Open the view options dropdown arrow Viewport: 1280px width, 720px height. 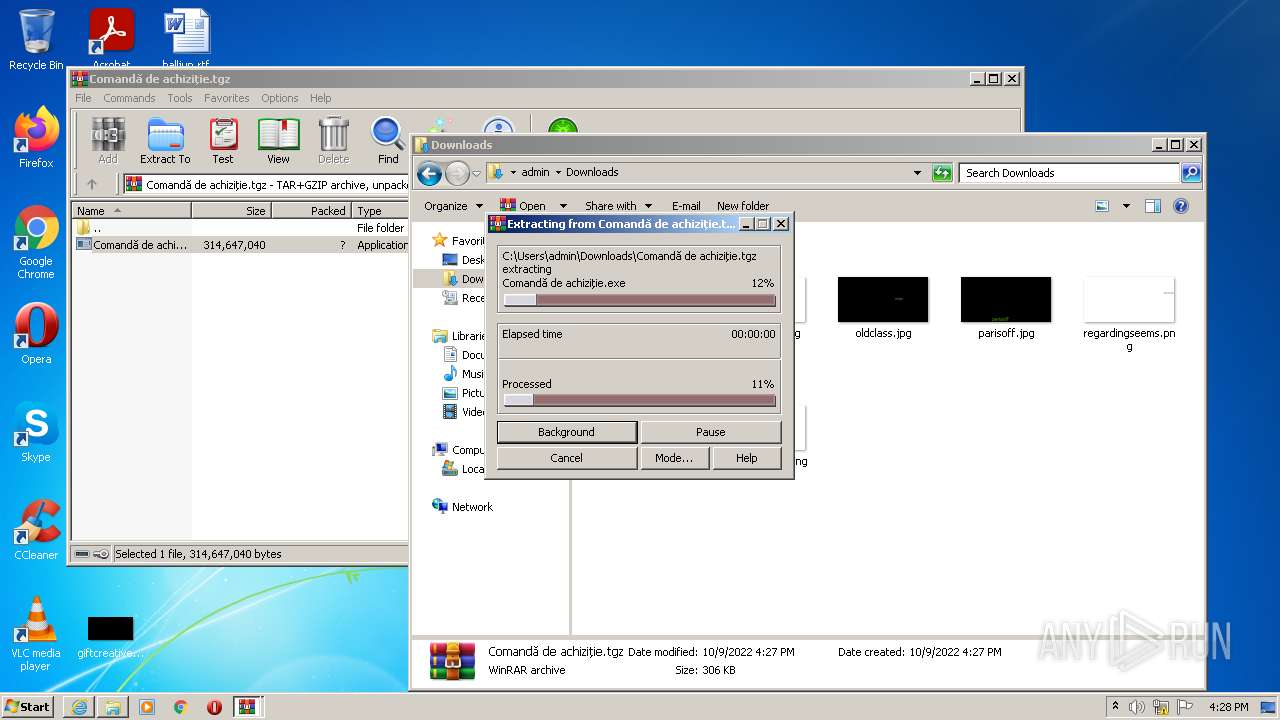click(1126, 206)
